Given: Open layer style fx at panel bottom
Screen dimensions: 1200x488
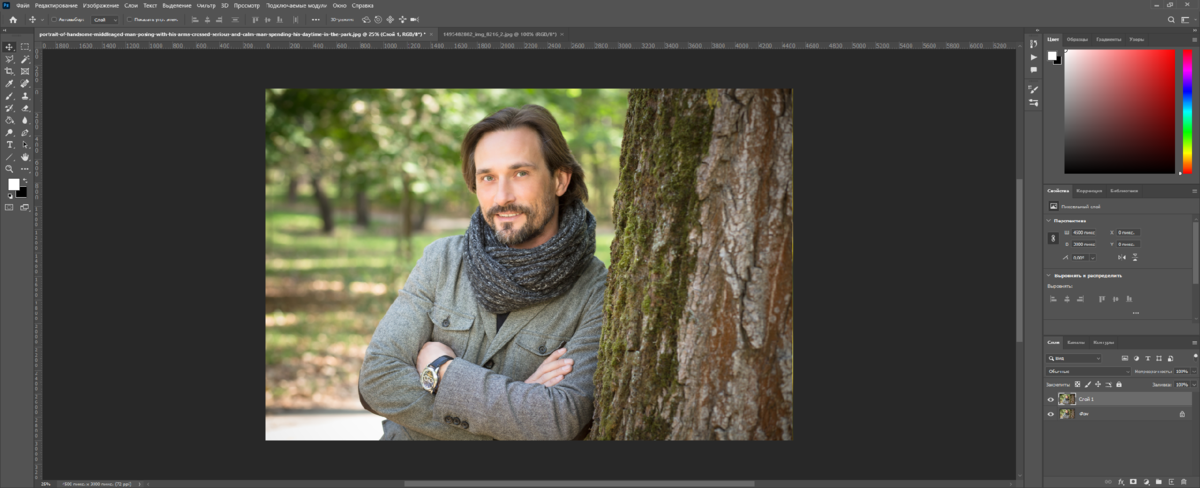Looking at the screenshot, I should [x=1121, y=482].
